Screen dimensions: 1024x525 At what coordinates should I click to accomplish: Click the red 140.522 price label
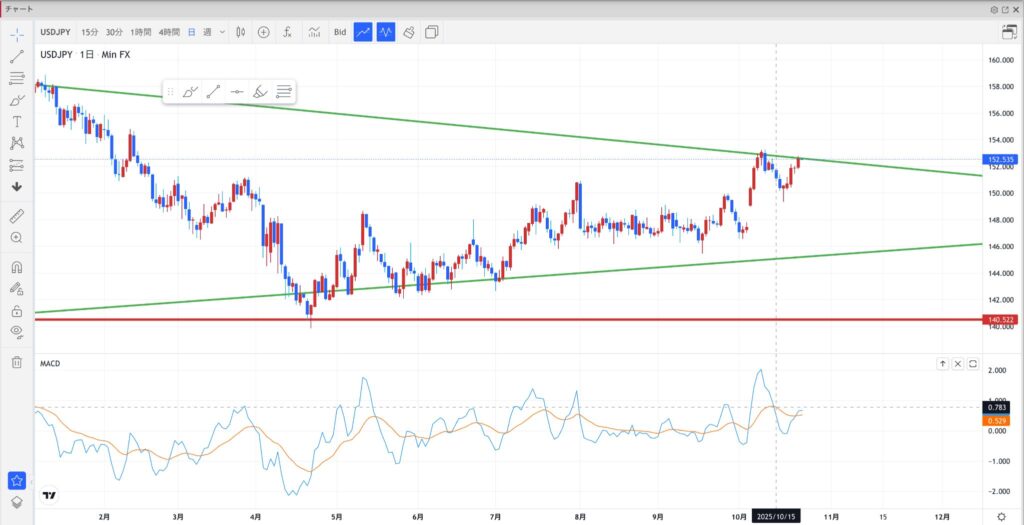pos(1001,320)
